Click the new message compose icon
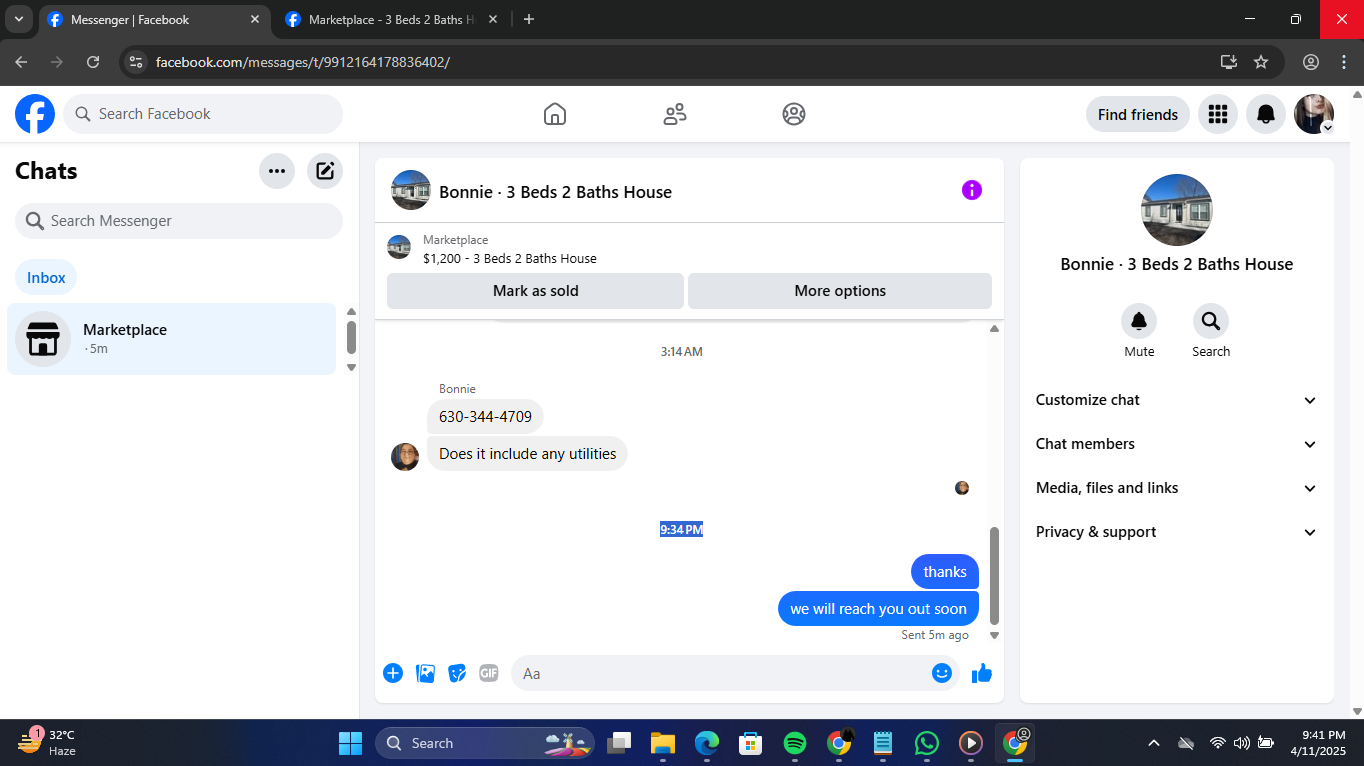 point(325,171)
